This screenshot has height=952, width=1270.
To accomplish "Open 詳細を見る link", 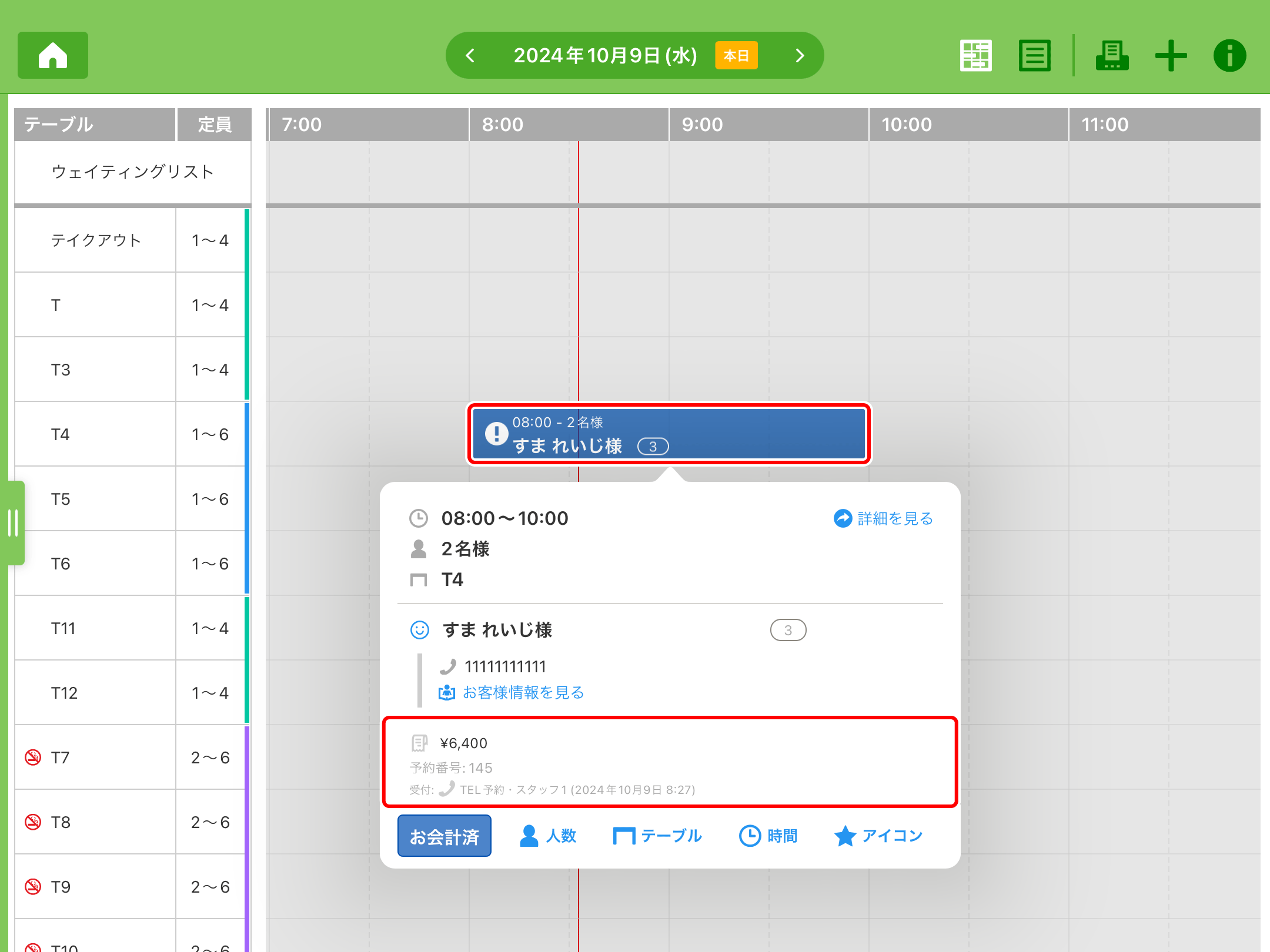I will (884, 518).
